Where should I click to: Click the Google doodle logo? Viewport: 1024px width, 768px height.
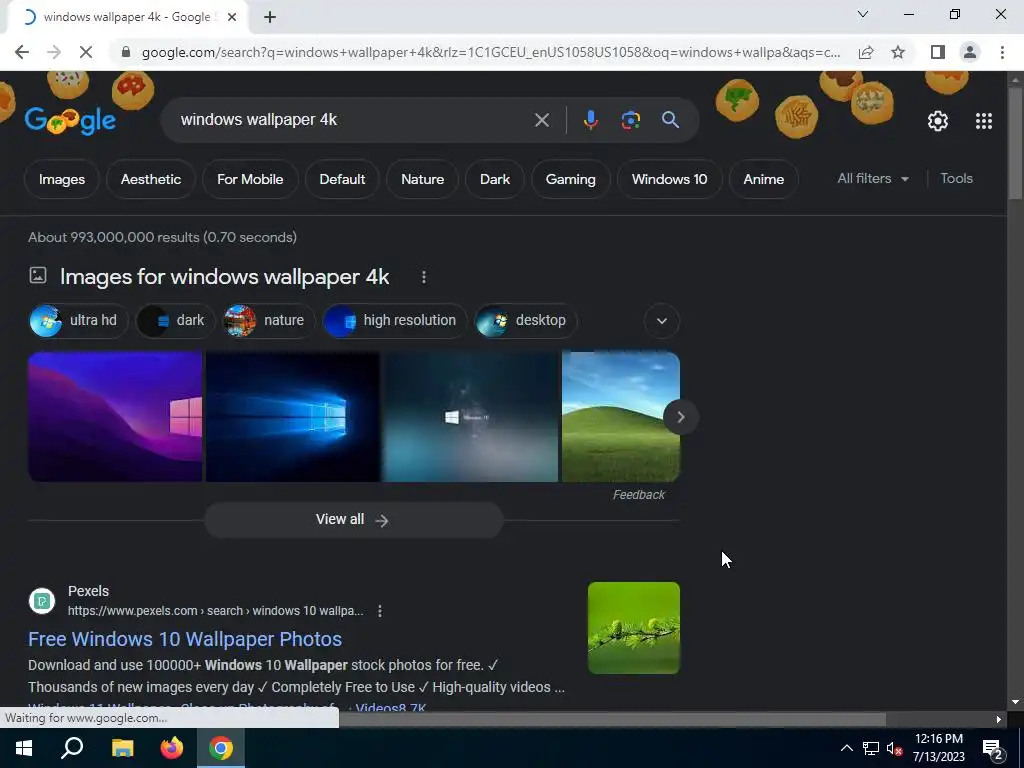(71, 120)
